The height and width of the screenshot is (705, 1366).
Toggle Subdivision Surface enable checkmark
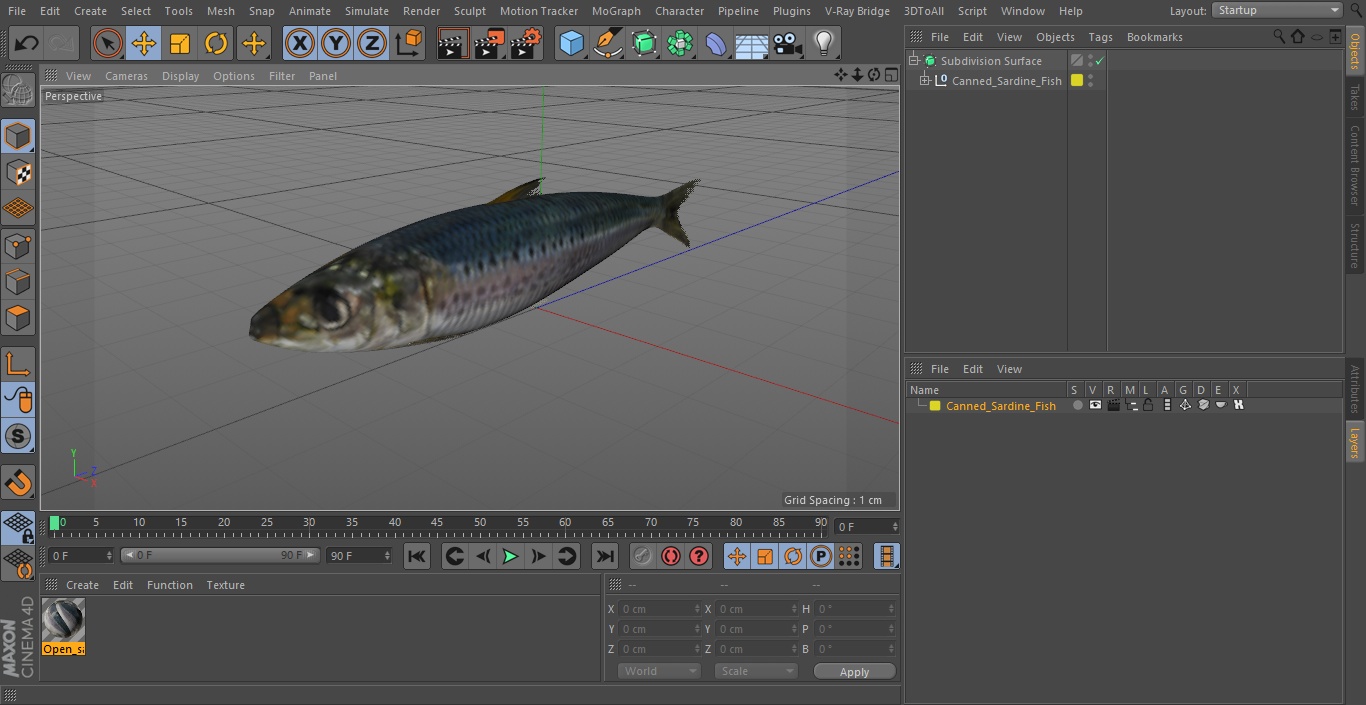[x=1099, y=61]
